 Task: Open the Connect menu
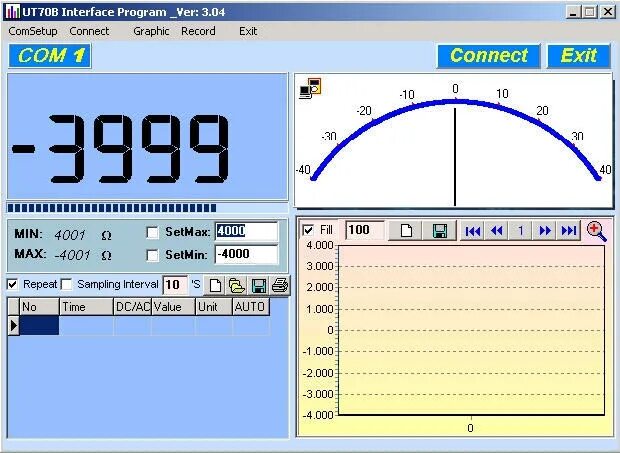coord(89,31)
